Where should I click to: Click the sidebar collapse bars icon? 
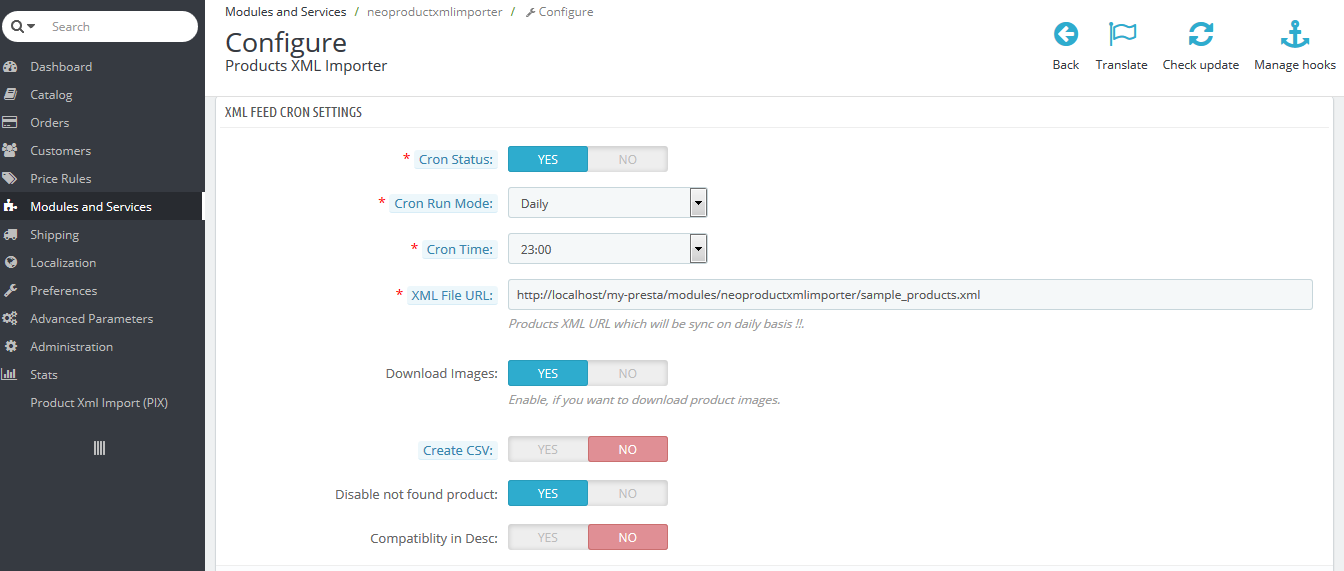99,448
